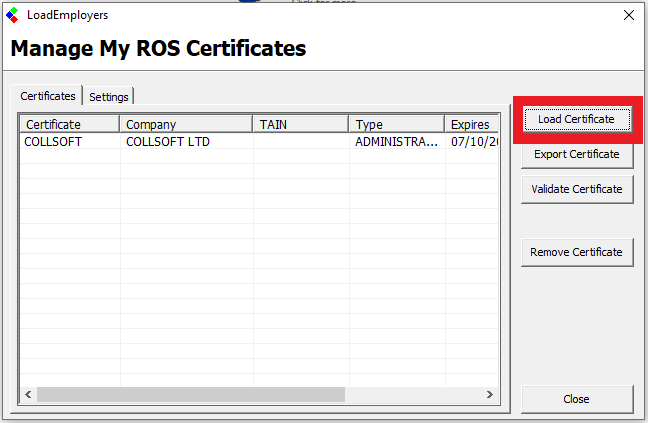Click the Remove Certificate button
This screenshot has height=423, width=648.
point(576,252)
